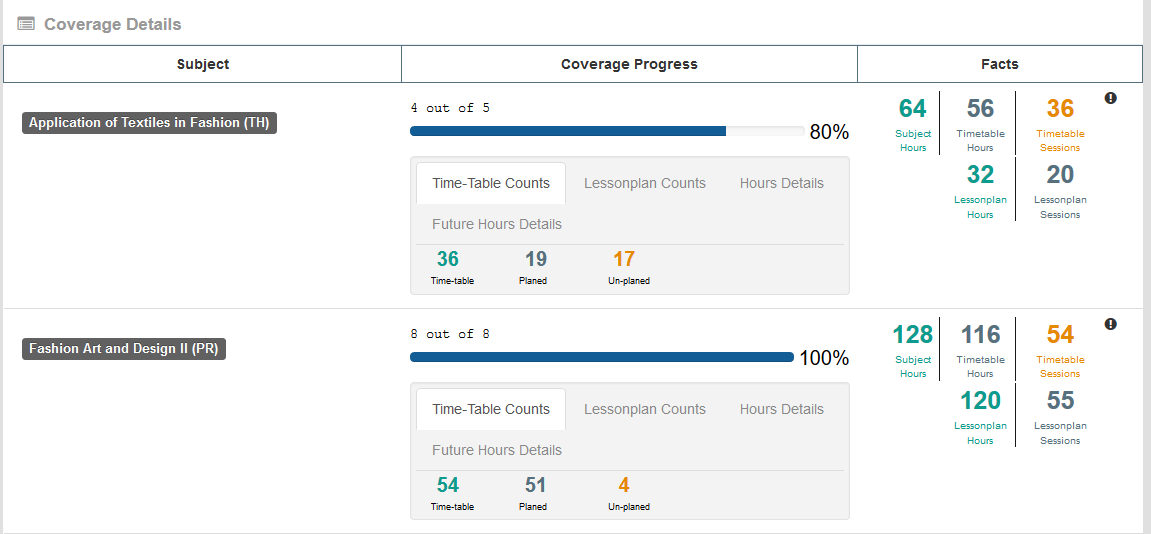The image size is (1151, 534).
Task: Click the '4 out of 5' text
Action: click(x=450, y=108)
